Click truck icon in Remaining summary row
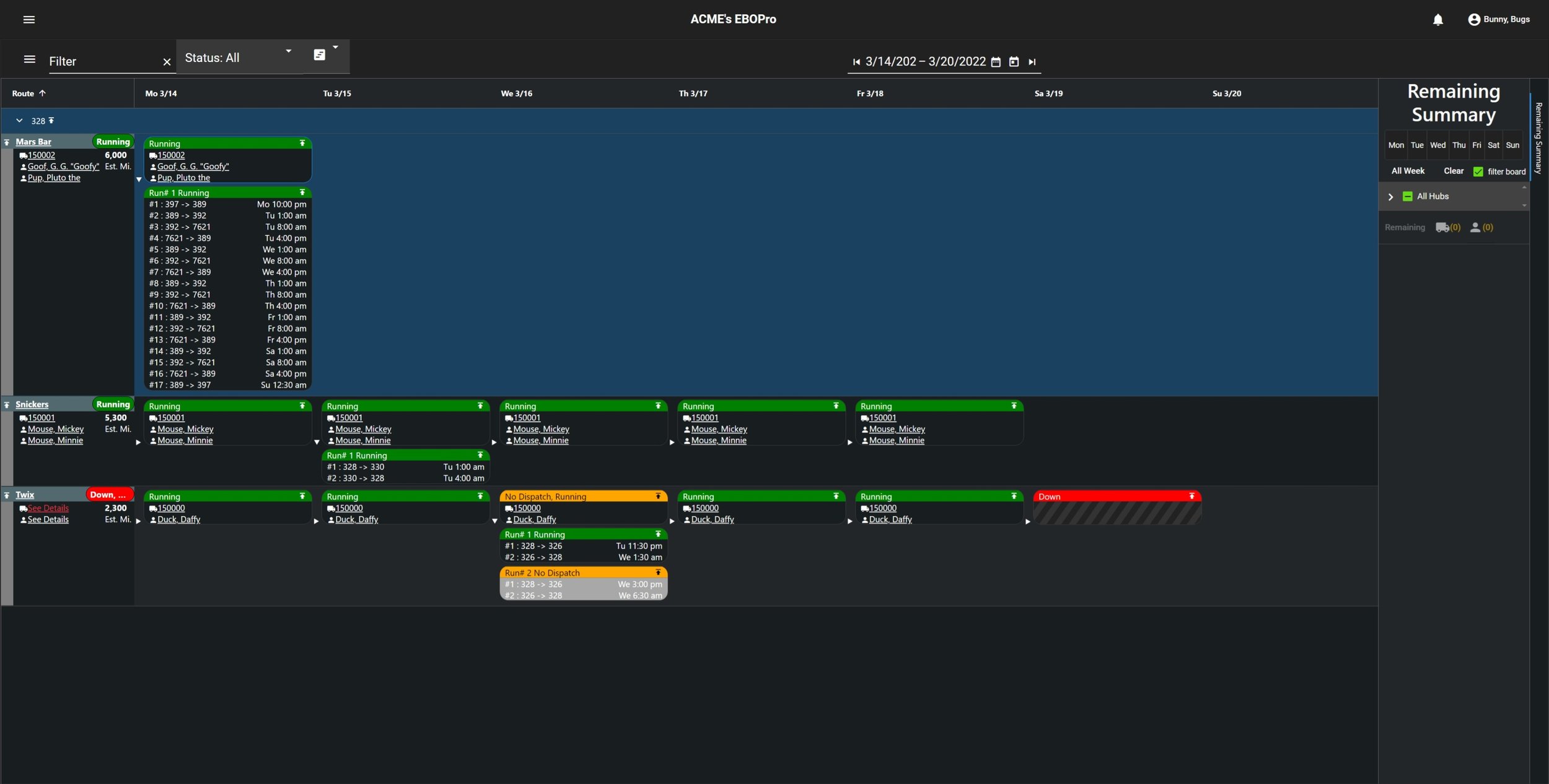1549x784 pixels. click(x=1442, y=227)
